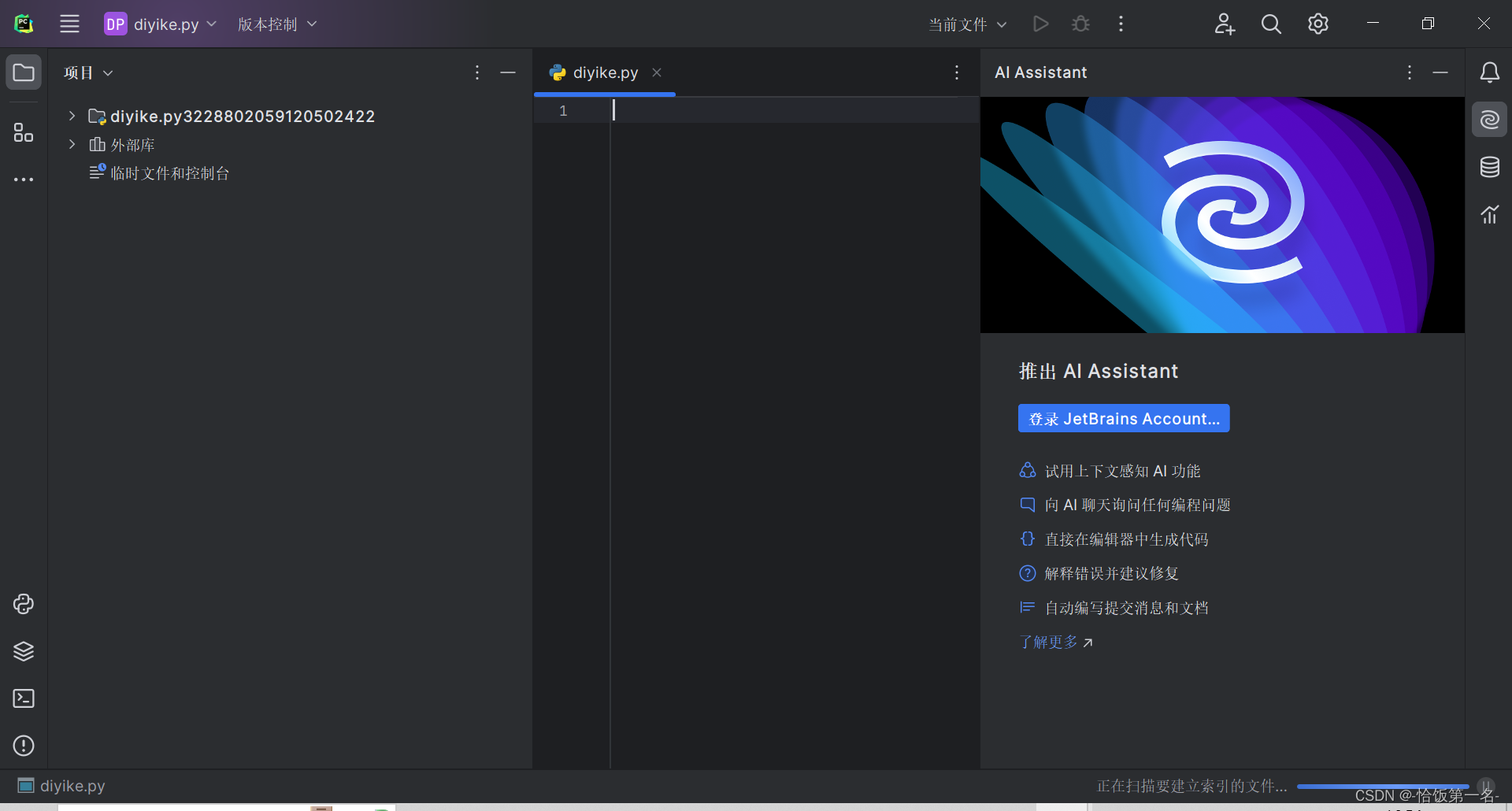The height and width of the screenshot is (811, 1512).
Task: Open more run actions menu
Action: 1121,24
